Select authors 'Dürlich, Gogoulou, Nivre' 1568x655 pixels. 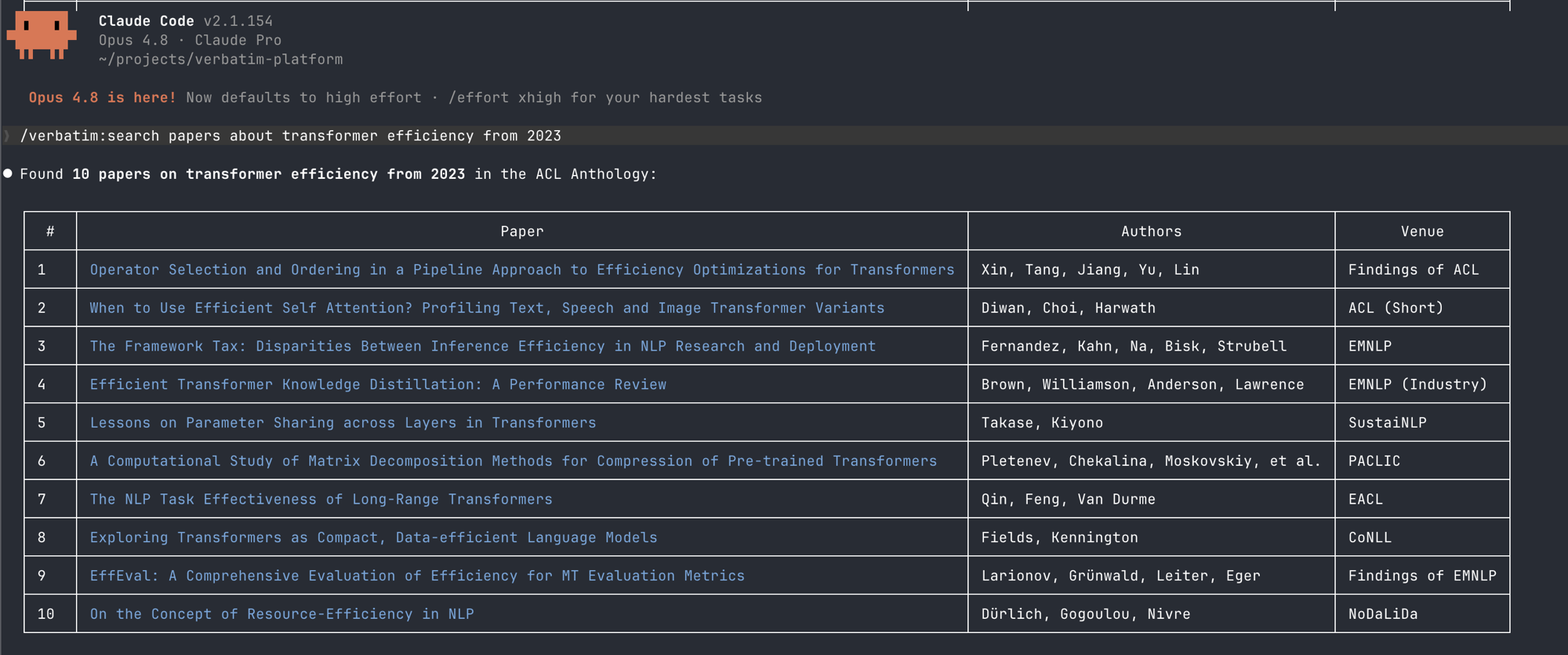point(1085,614)
